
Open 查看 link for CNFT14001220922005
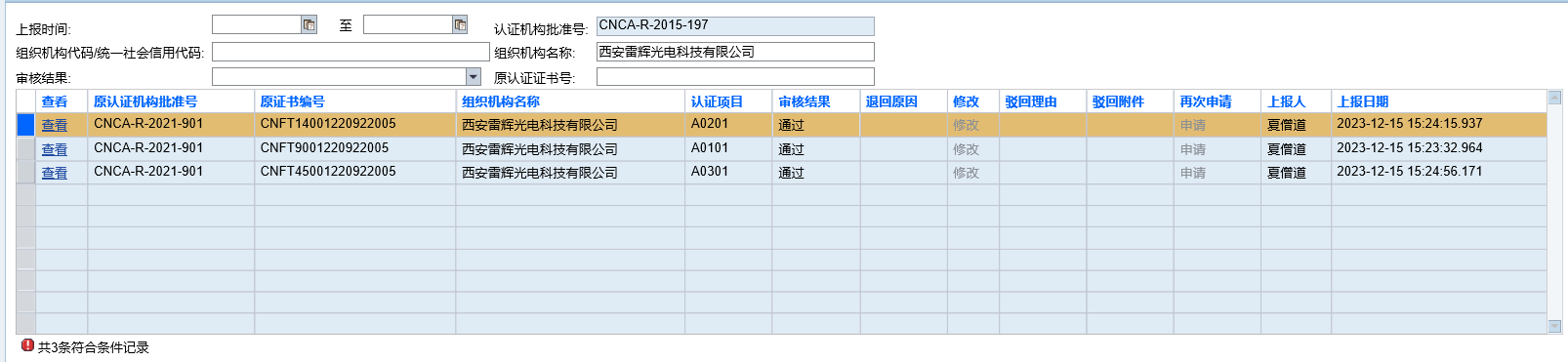(x=55, y=125)
